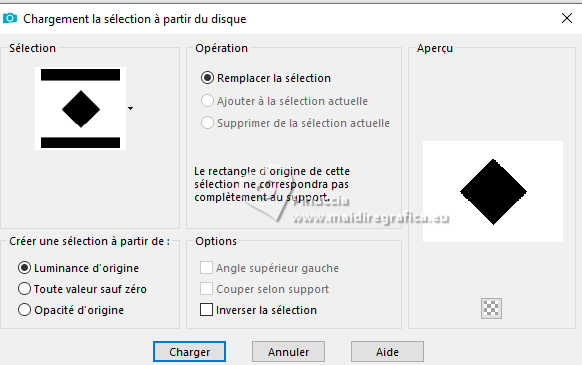Click the Annuler button
The width and height of the screenshot is (582, 365).
pos(288,352)
